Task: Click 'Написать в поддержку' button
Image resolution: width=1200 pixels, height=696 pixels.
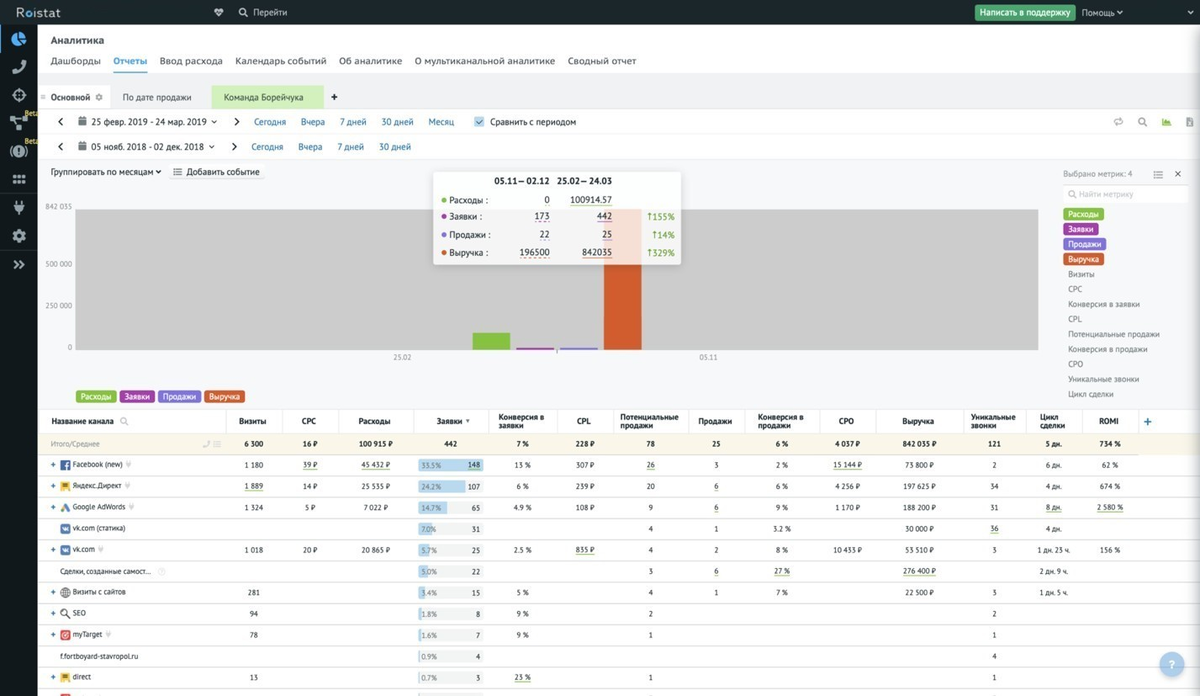Action: 1025,13
